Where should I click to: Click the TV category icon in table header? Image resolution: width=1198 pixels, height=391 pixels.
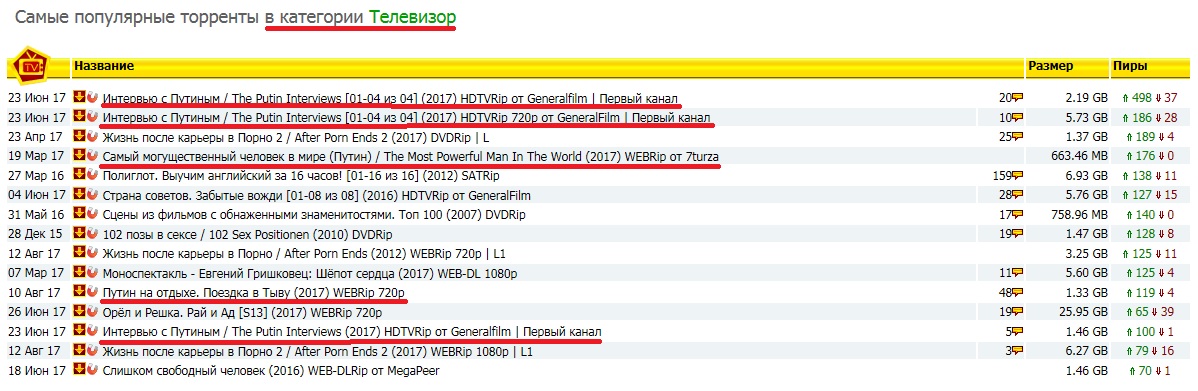click(x=31, y=66)
